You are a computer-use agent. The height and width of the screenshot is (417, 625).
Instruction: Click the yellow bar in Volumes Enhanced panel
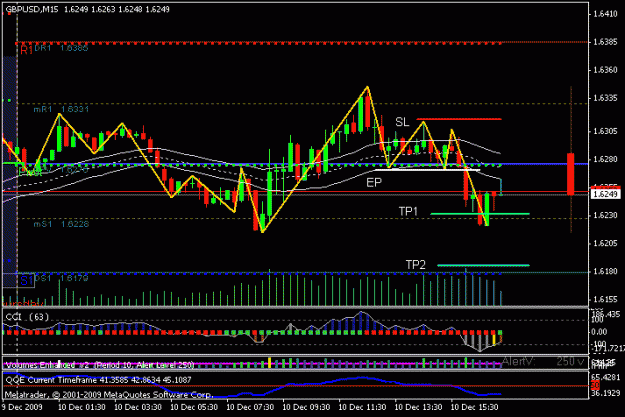(269, 362)
